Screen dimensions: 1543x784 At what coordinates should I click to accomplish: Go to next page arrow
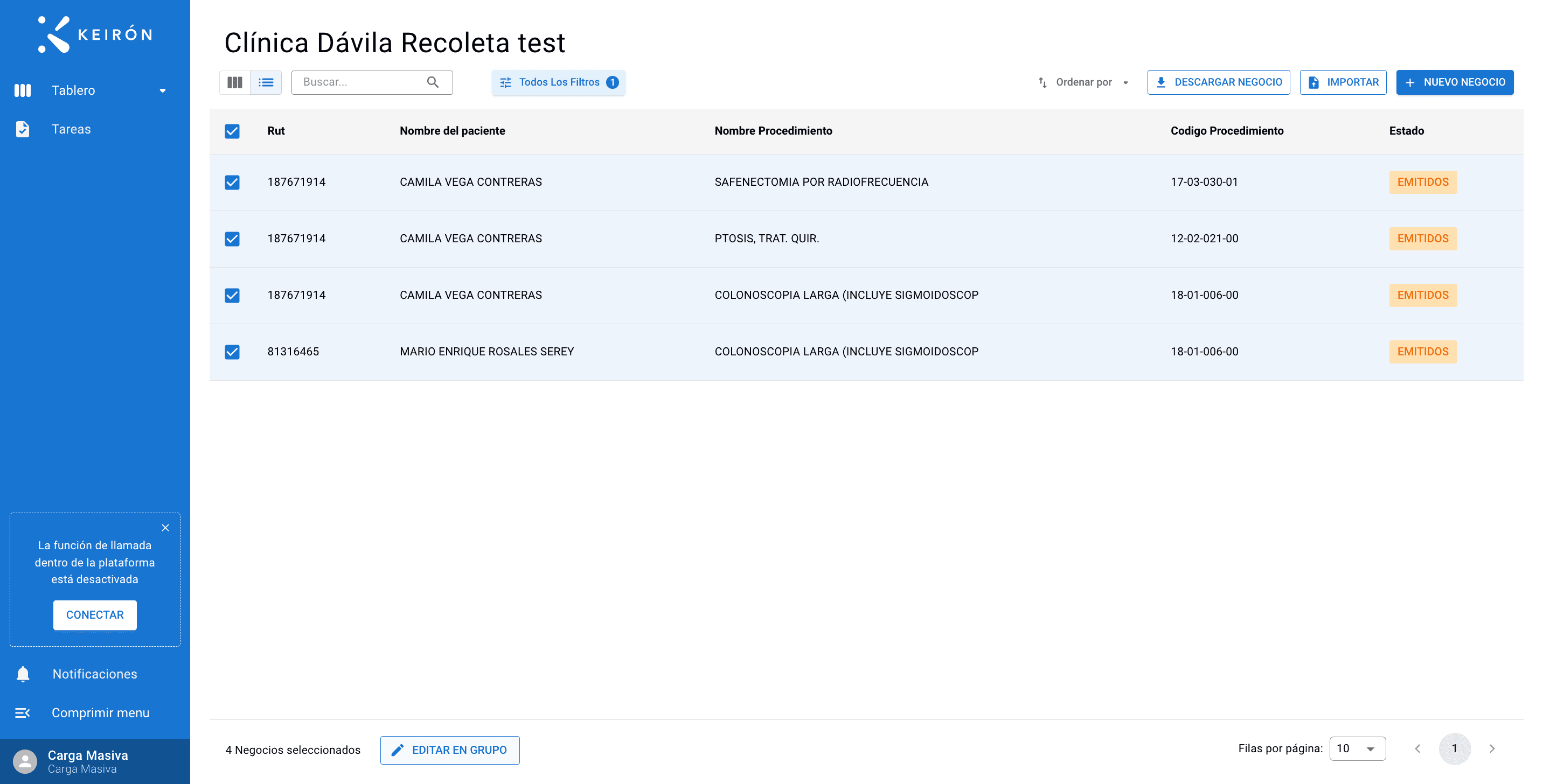[1492, 748]
